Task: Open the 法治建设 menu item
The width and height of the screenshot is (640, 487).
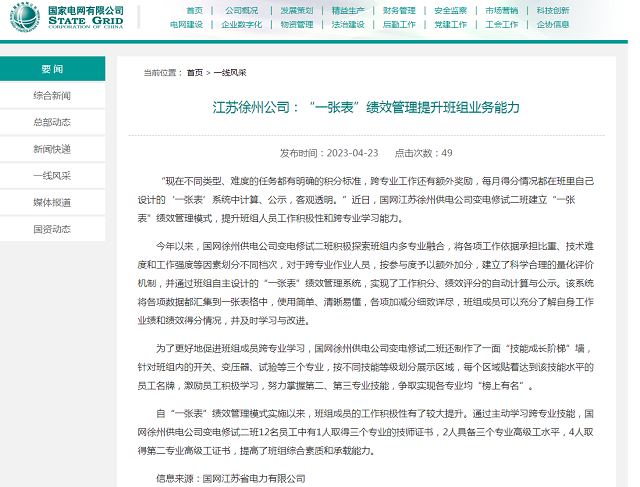Action: click(x=348, y=24)
